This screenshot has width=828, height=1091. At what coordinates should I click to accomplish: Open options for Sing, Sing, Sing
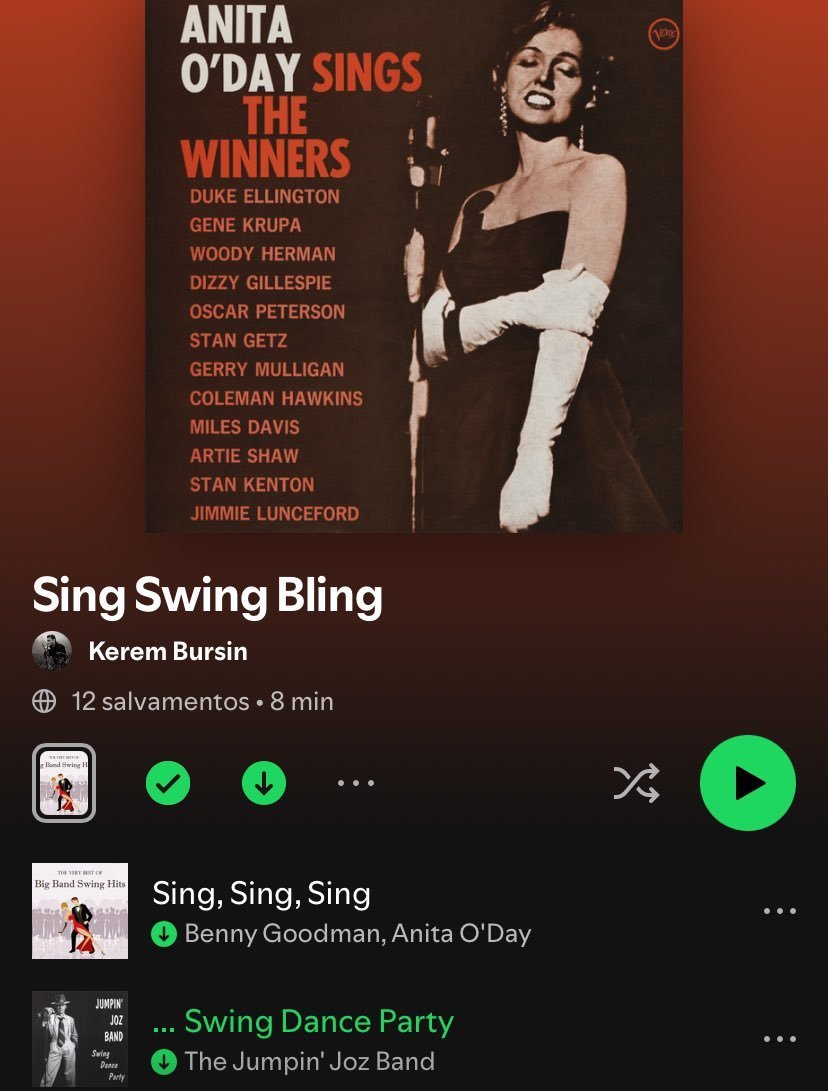[779, 911]
